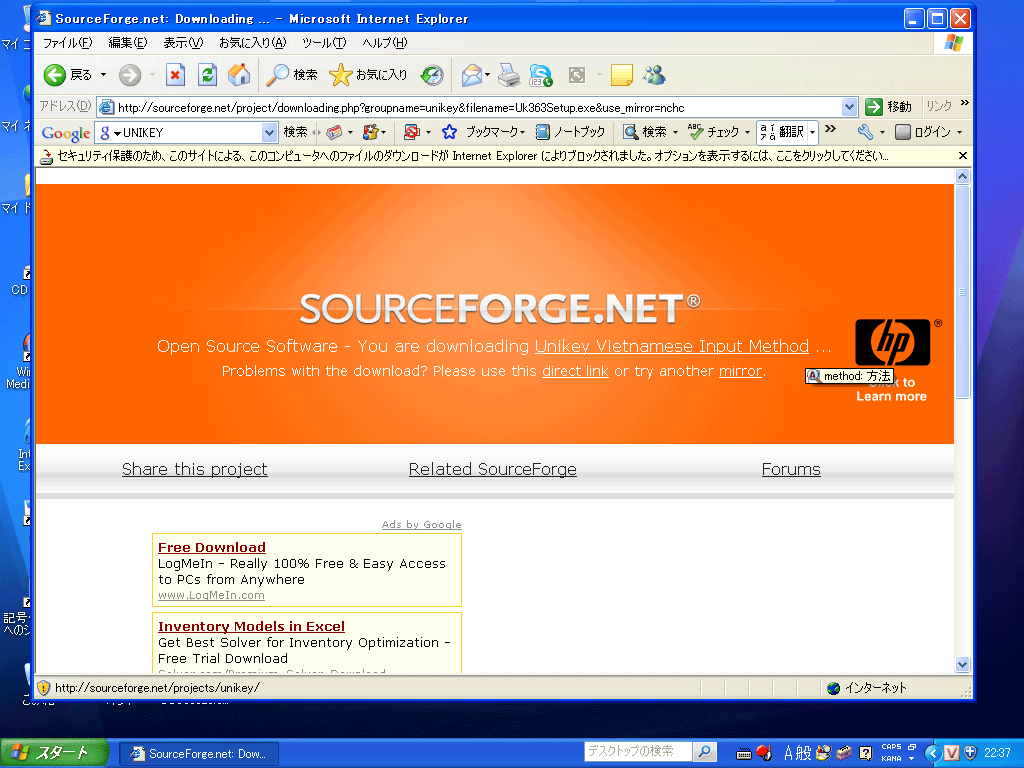The width and height of the screenshot is (1024, 768).
Task: Click the Google toolbar wrench settings icon
Action: (865, 132)
